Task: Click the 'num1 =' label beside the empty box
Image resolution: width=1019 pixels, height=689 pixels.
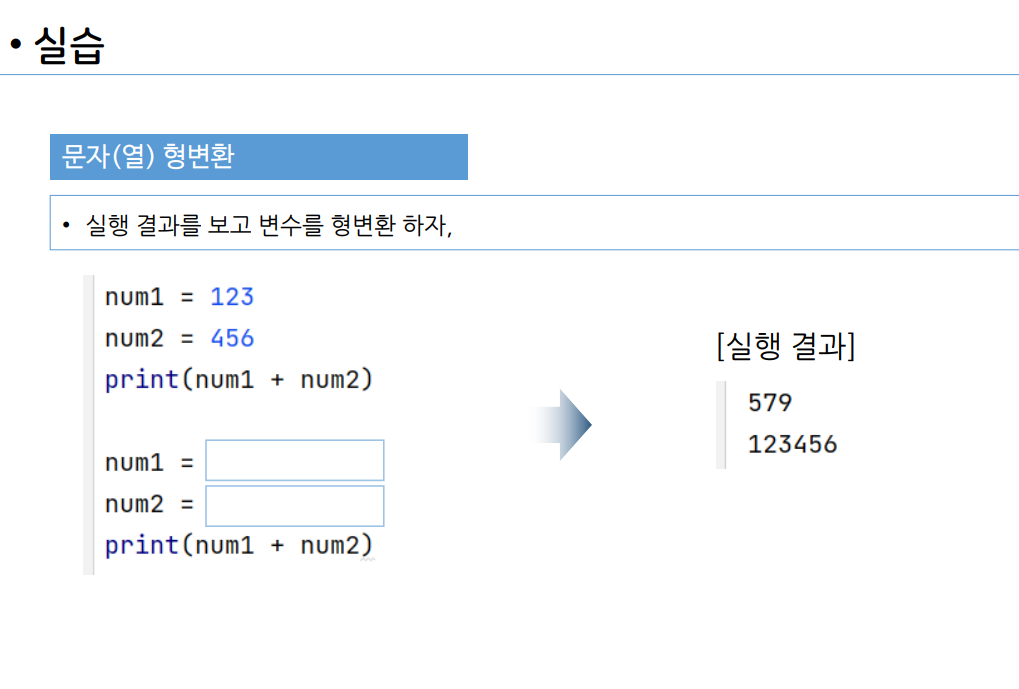Action: point(149,463)
